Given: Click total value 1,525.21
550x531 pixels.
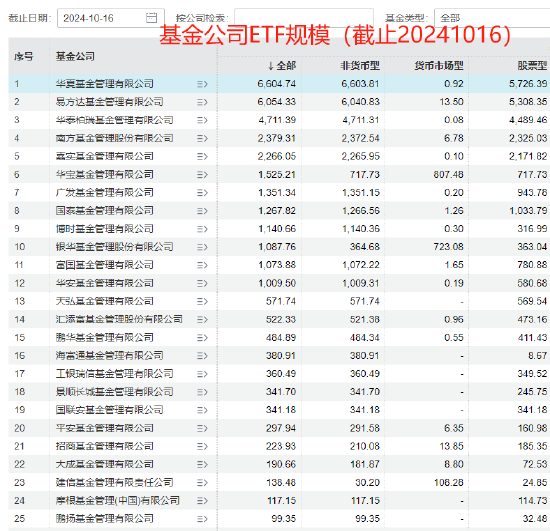Looking at the screenshot, I should (277, 174).
